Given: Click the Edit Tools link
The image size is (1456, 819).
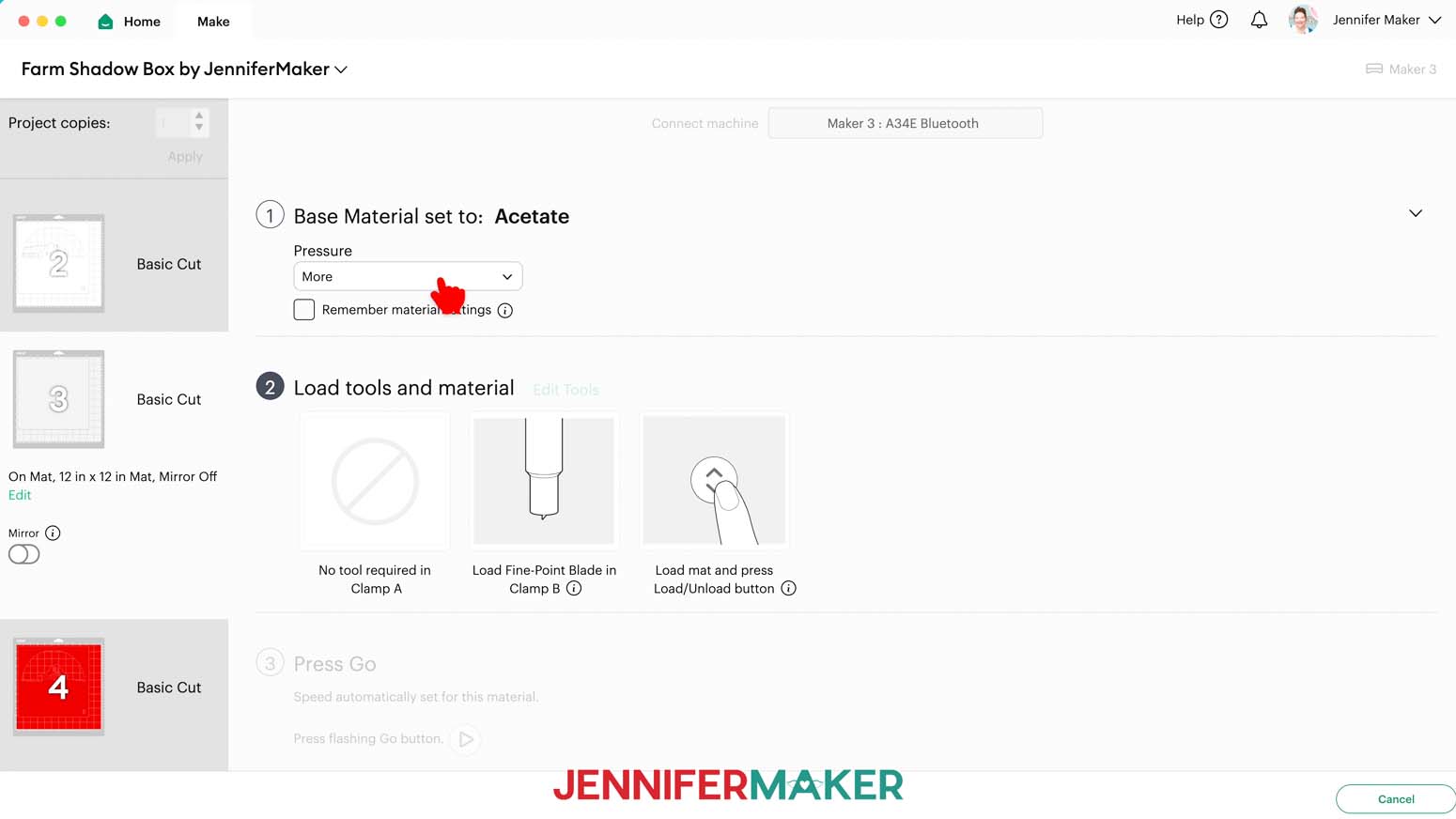Looking at the screenshot, I should tap(565, 390).
